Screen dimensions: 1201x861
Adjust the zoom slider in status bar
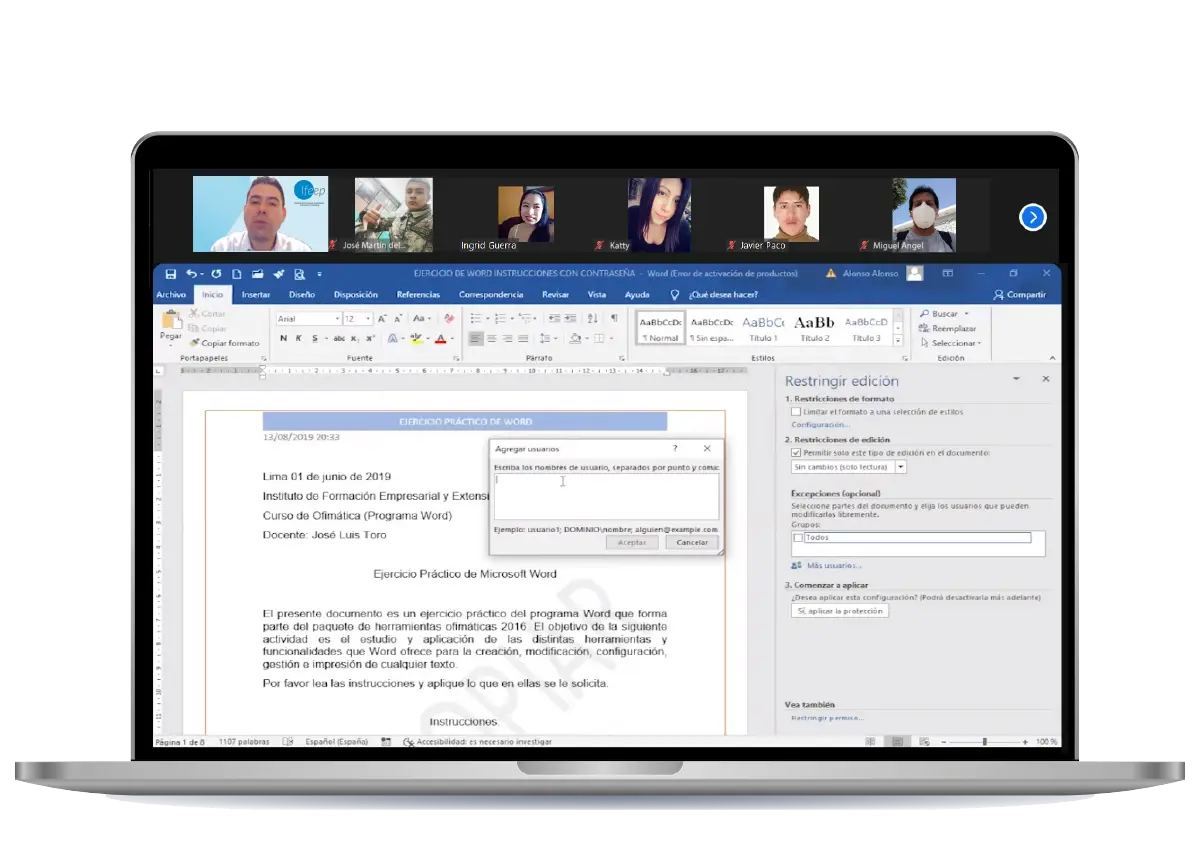click(x=985, y=742)
